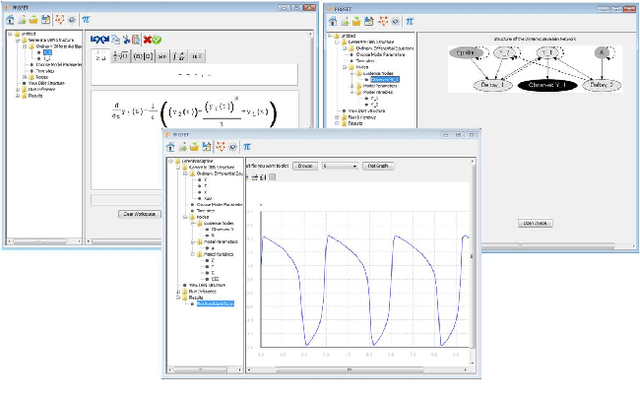
Task: Click the paste clipboard icon in the equation editor
Action: (136, 40)
